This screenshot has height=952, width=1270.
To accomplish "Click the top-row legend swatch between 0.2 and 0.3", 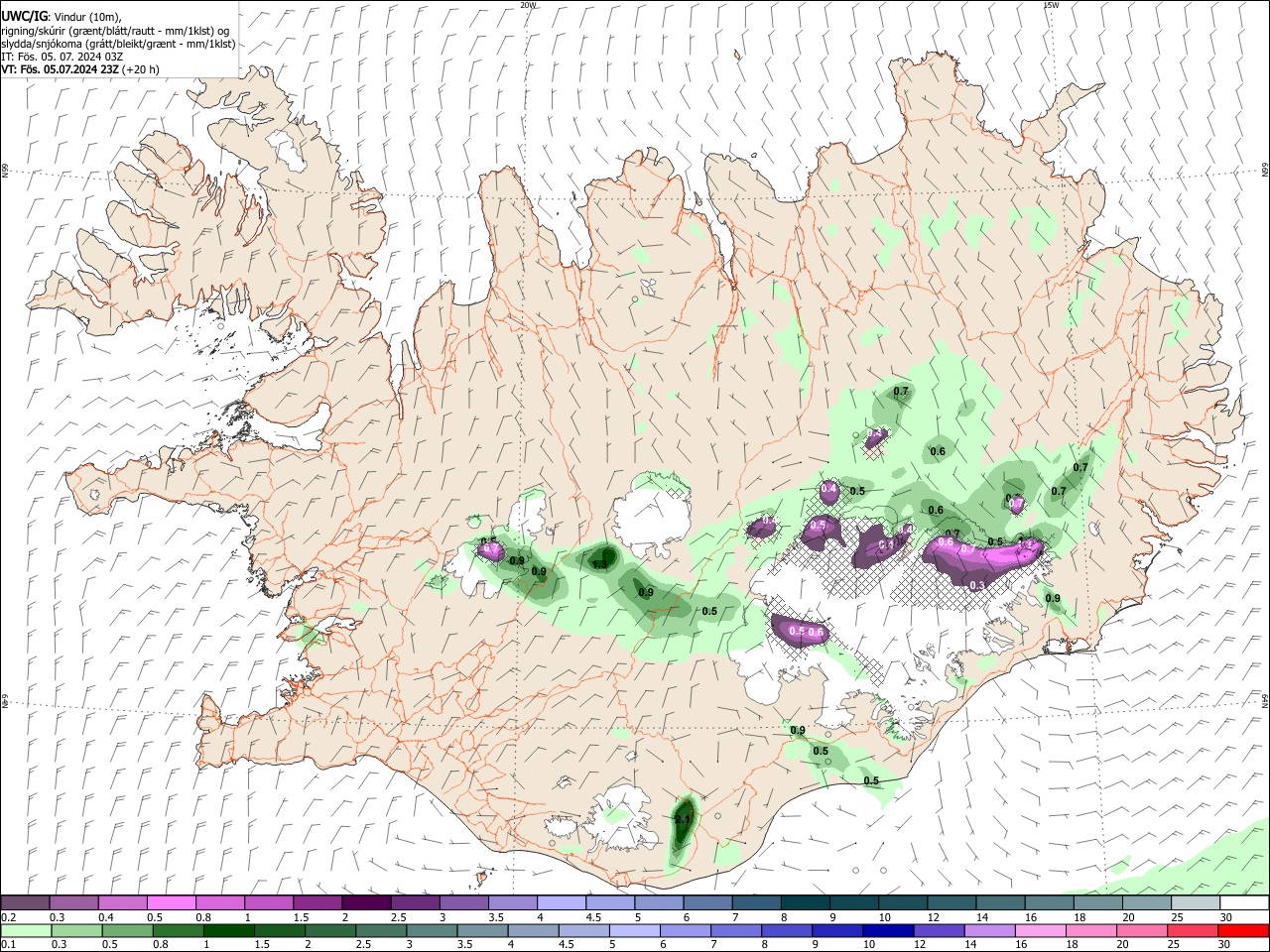I will tap(25, 903).
